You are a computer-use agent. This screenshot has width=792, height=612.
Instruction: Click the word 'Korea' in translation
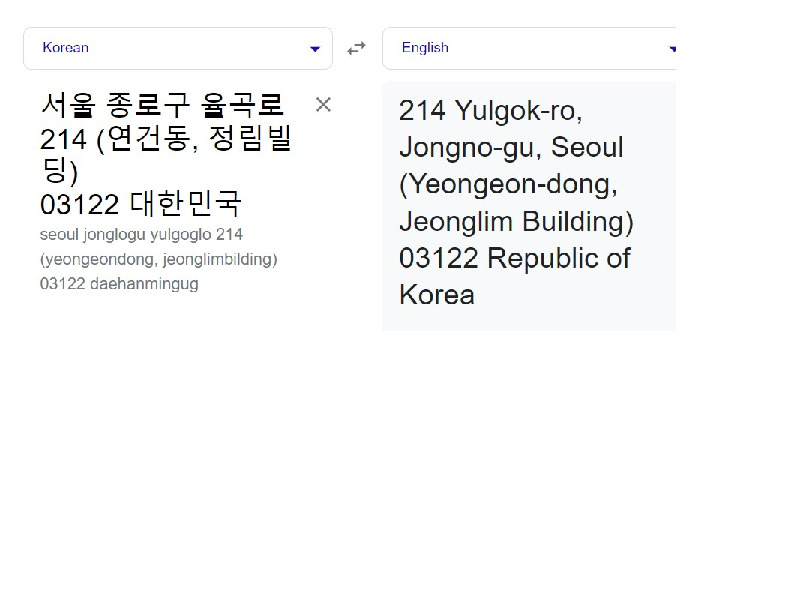click(437, 295)
